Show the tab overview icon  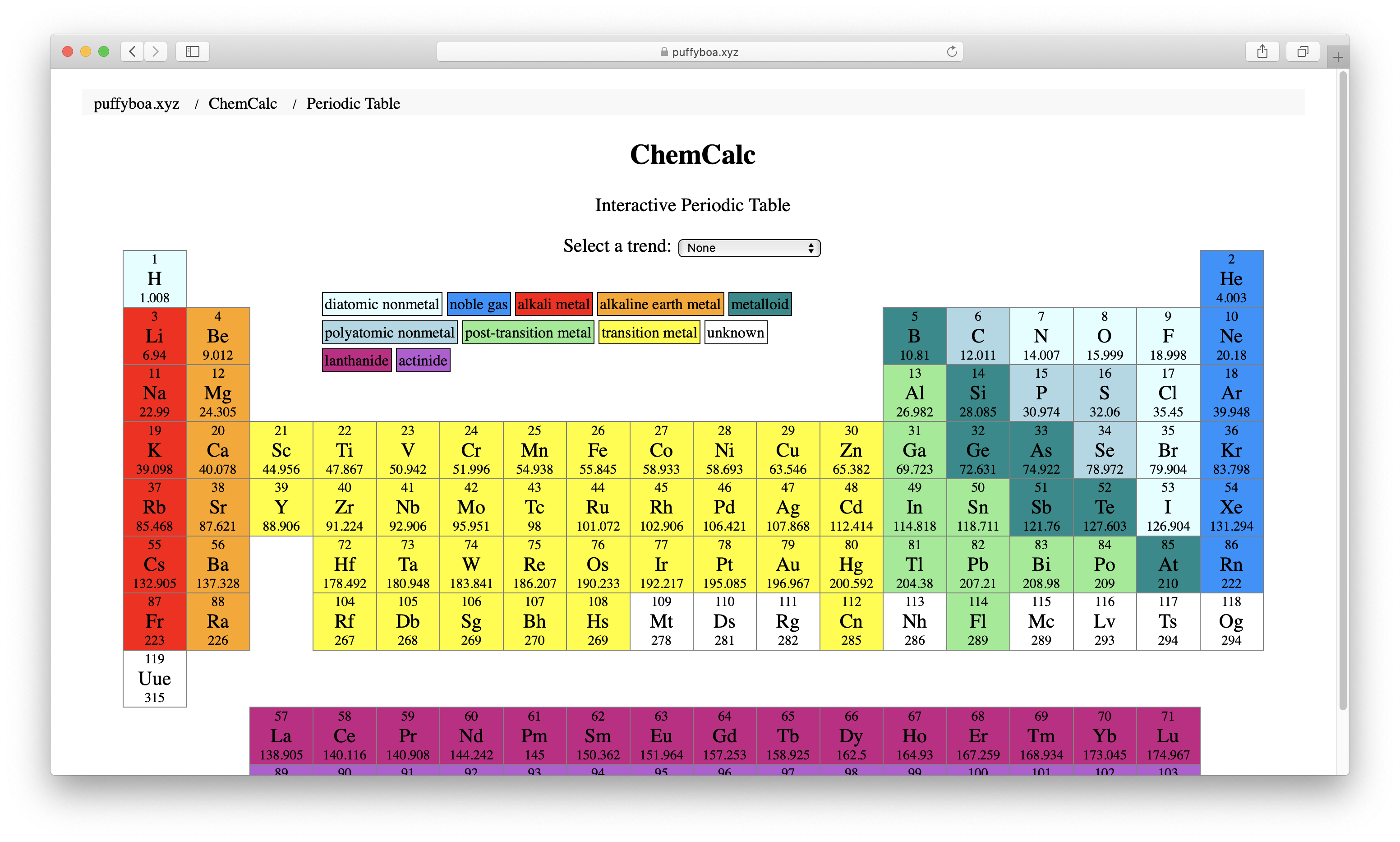click(x=1303, y=51)
